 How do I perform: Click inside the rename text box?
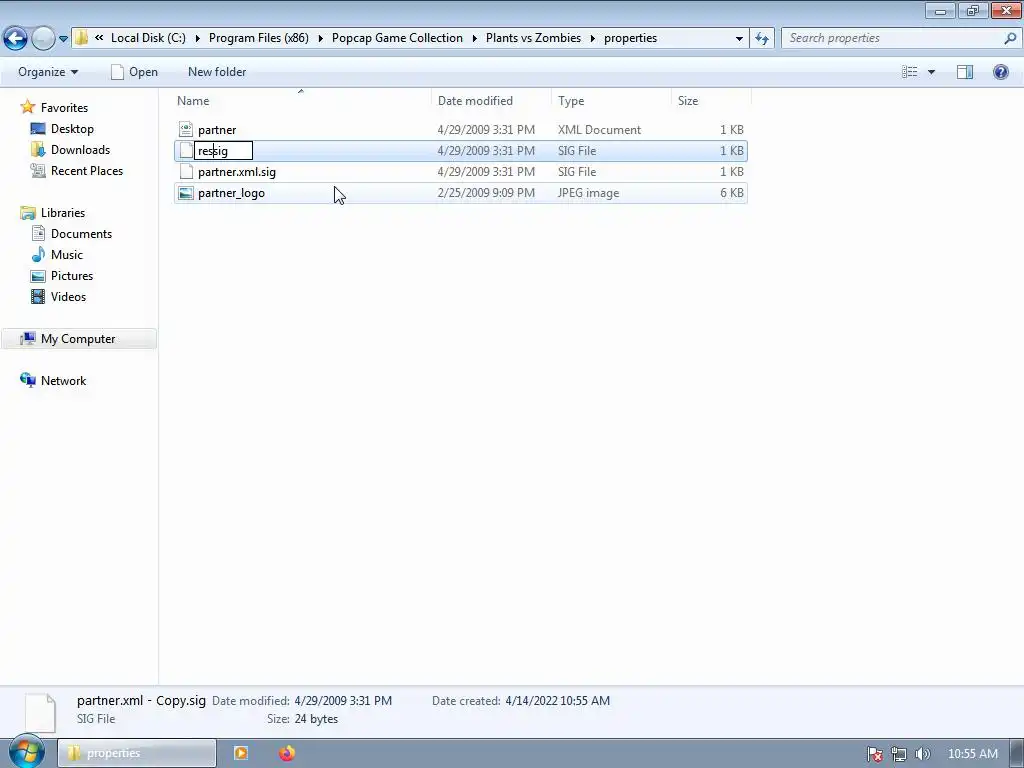(x=223, y=151)
